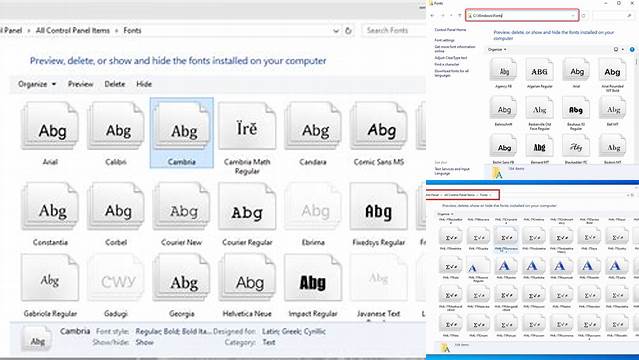
Task: Click back arrow in top-right Fonts window
Action: (432, 15)
